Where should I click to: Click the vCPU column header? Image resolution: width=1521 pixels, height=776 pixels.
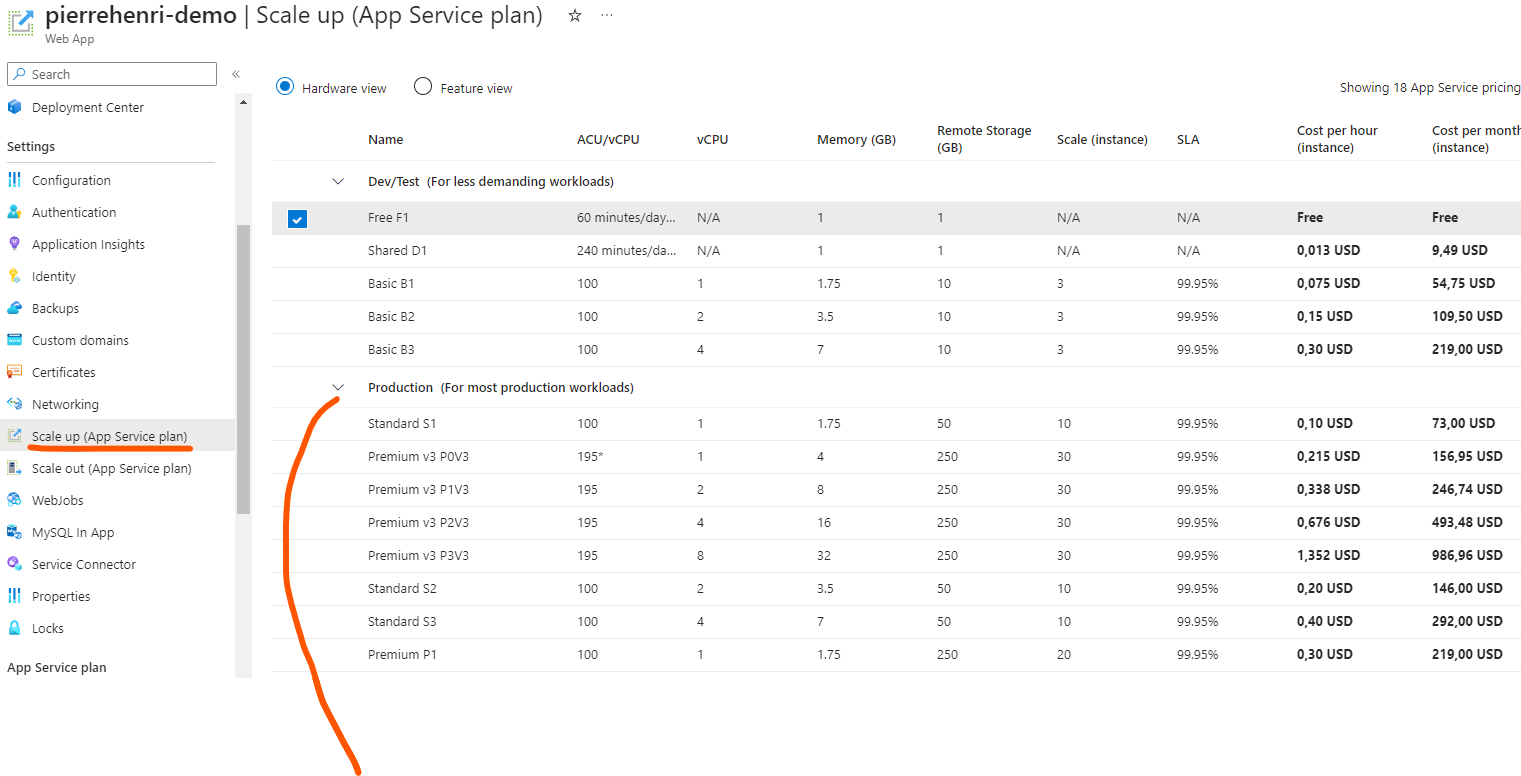[713, 140]
